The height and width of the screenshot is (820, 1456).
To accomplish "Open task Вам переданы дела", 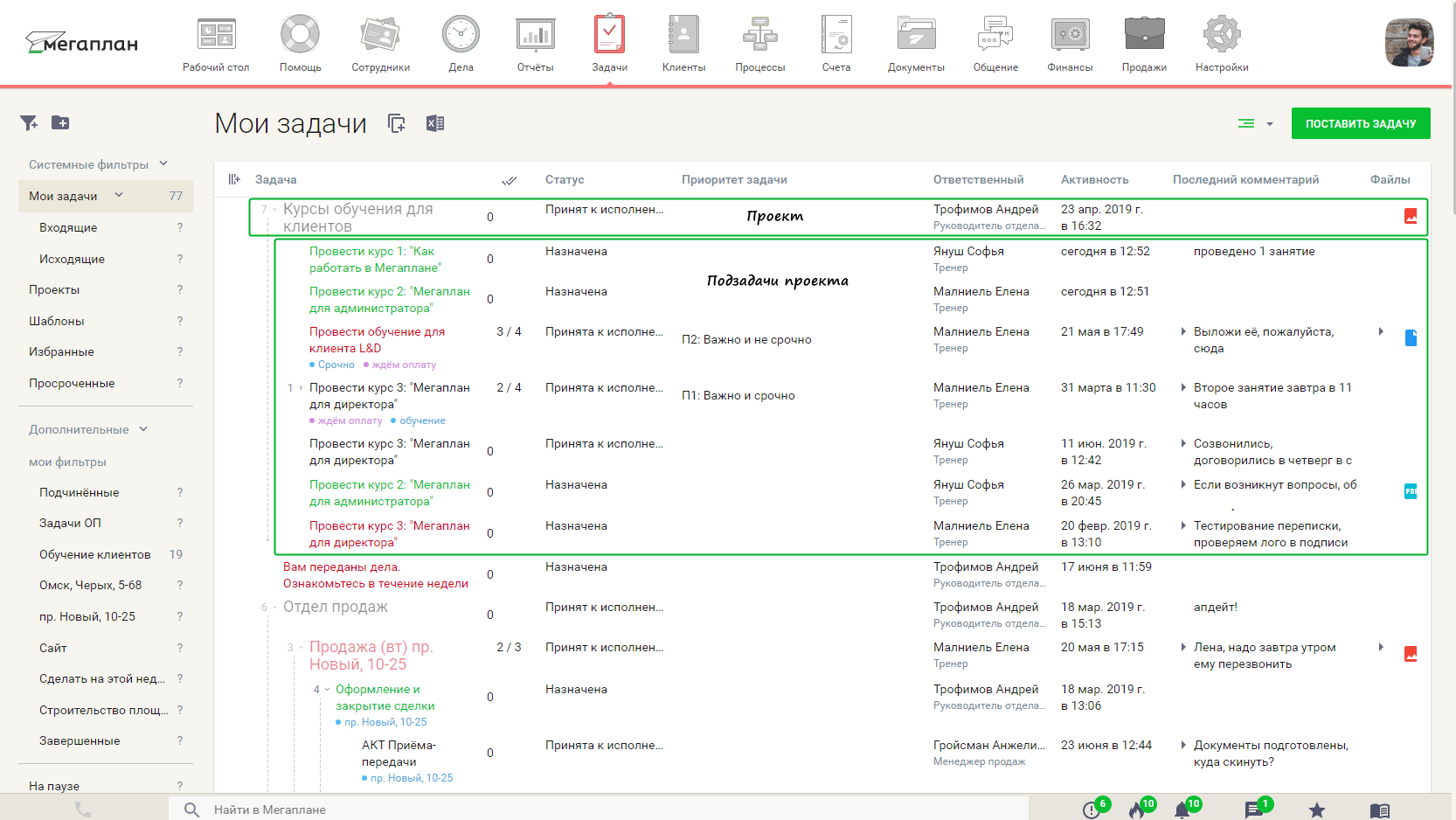I will tap(376, 575).
